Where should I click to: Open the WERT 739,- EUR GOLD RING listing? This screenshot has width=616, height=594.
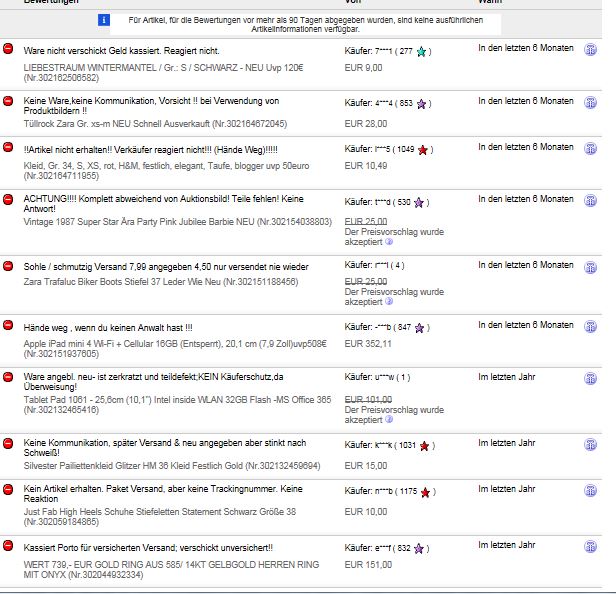point(171,570)
